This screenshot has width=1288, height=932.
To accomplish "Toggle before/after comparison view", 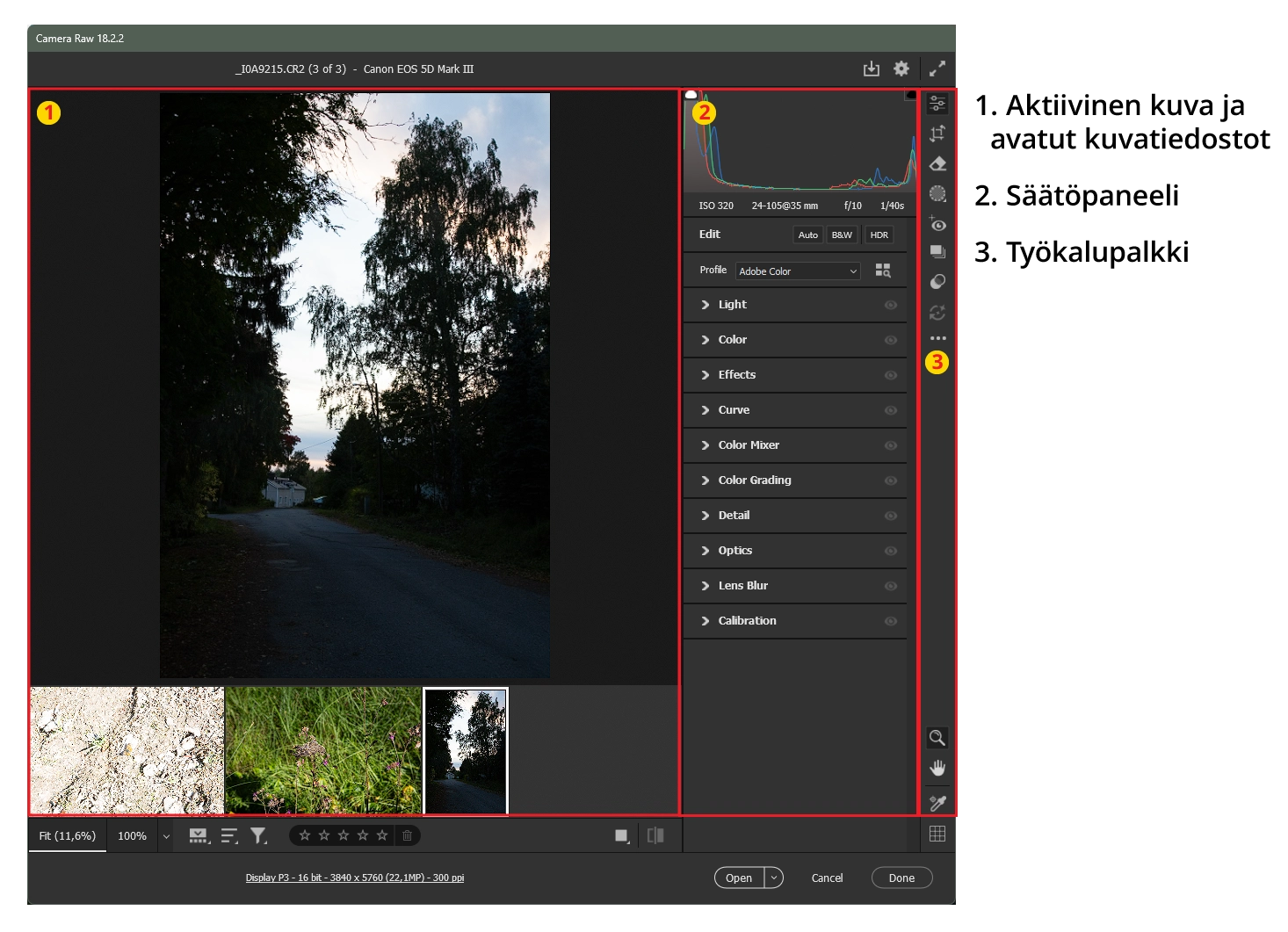I will 655,835.
